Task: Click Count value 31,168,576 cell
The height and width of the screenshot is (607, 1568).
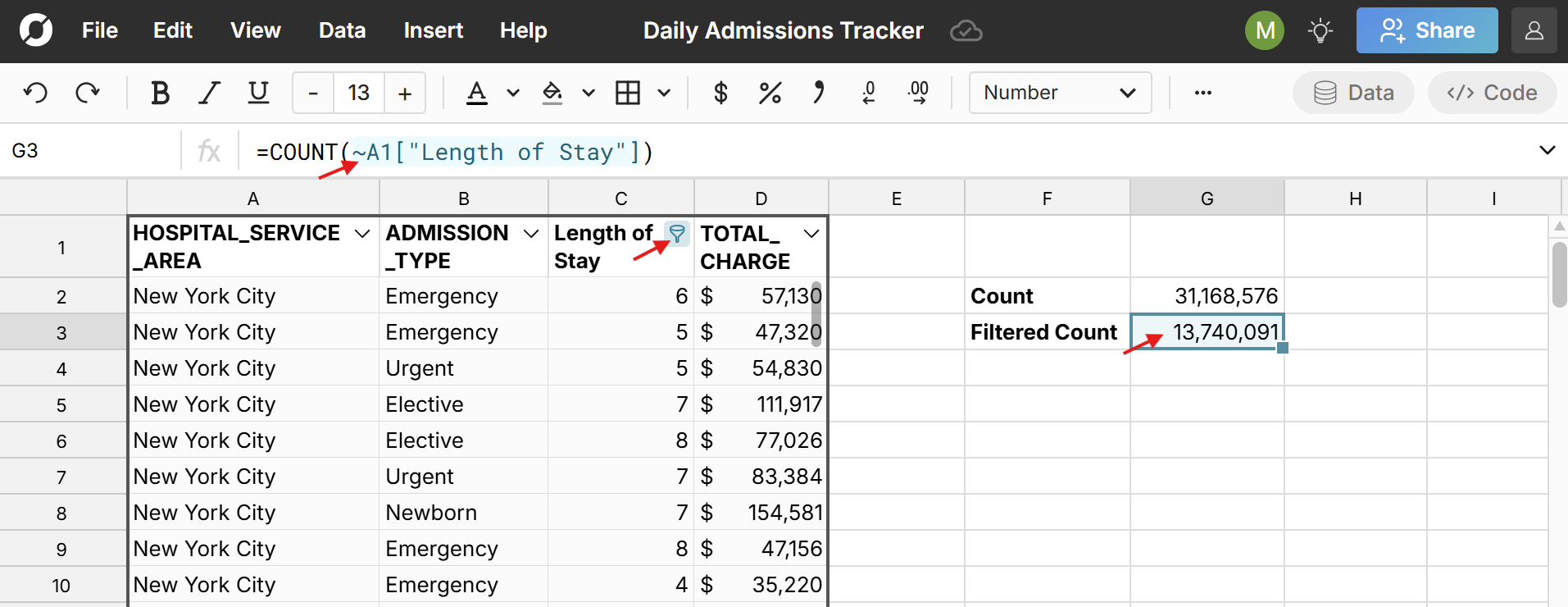Action: tap(1207, 296)
